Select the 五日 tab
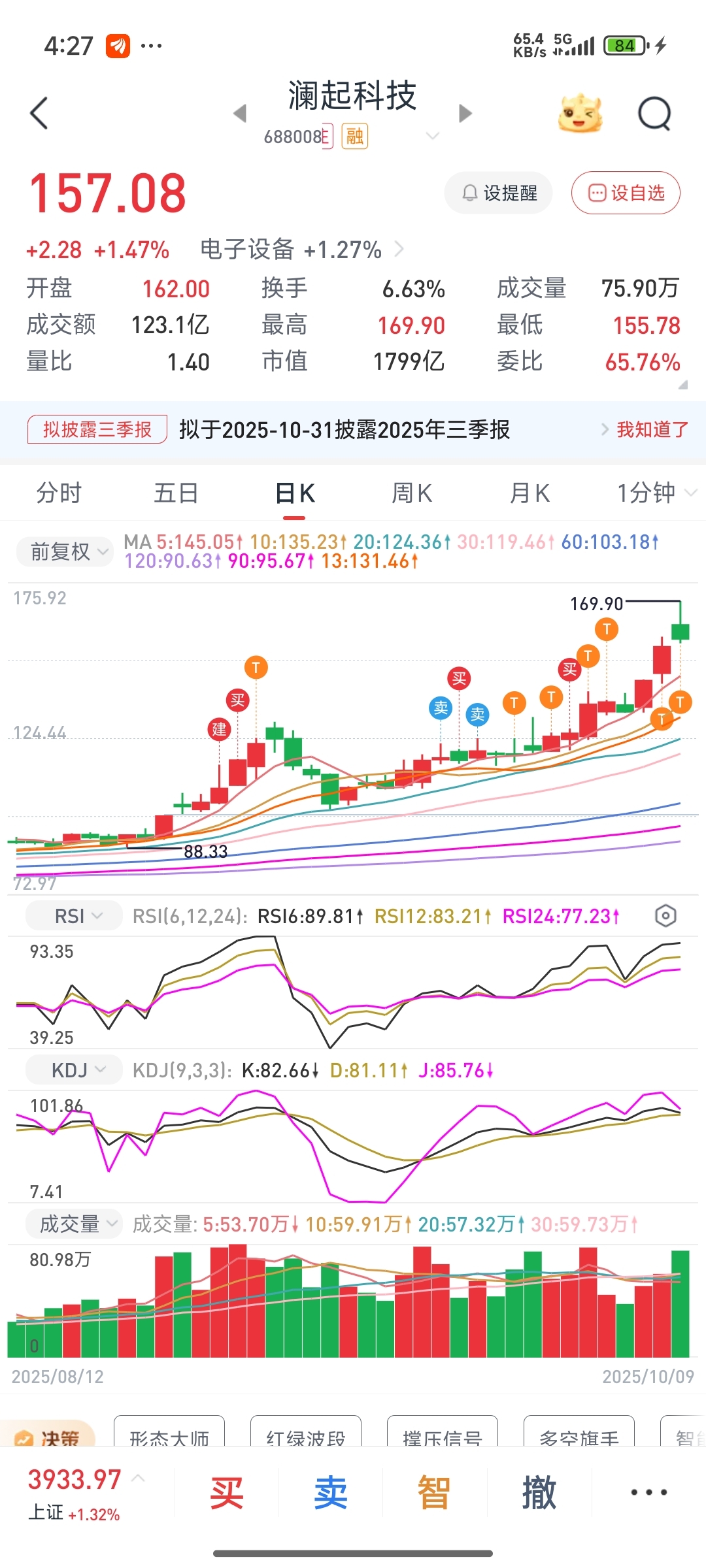Screen dimensions: 706x1568 coord(176,493)
